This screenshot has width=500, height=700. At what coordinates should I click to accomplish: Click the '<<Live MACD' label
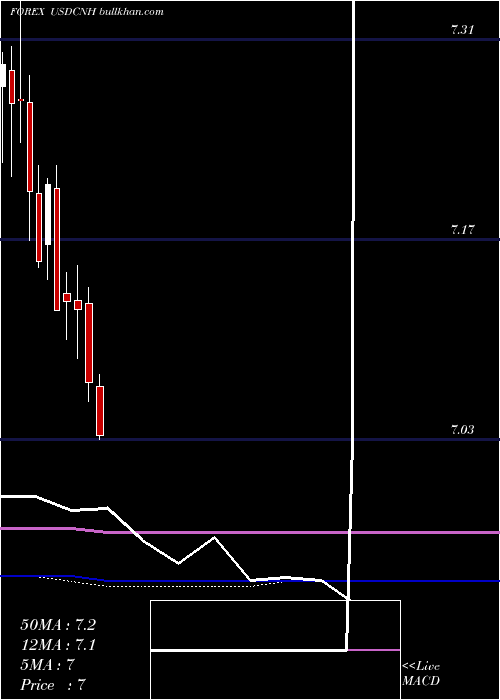point(421,673)
